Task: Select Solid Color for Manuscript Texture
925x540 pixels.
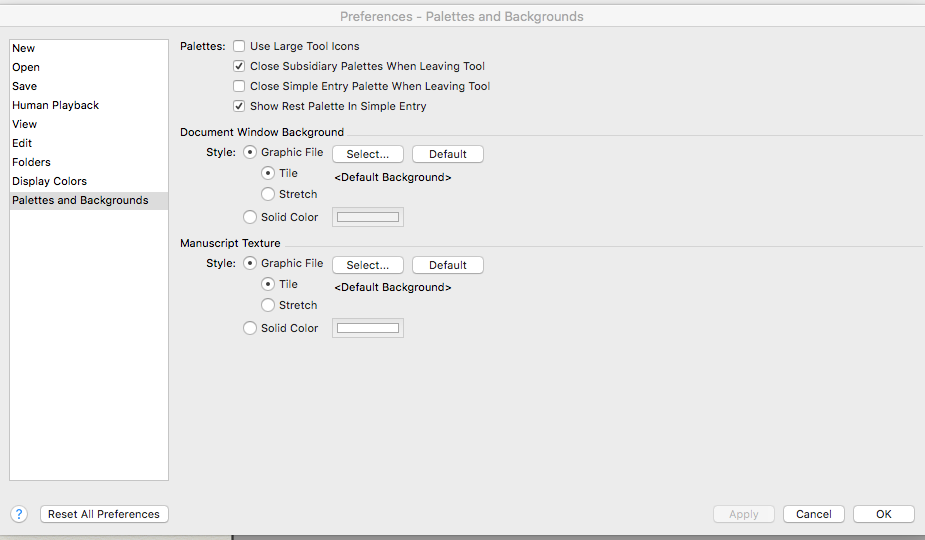Action: tap(250, 328)
